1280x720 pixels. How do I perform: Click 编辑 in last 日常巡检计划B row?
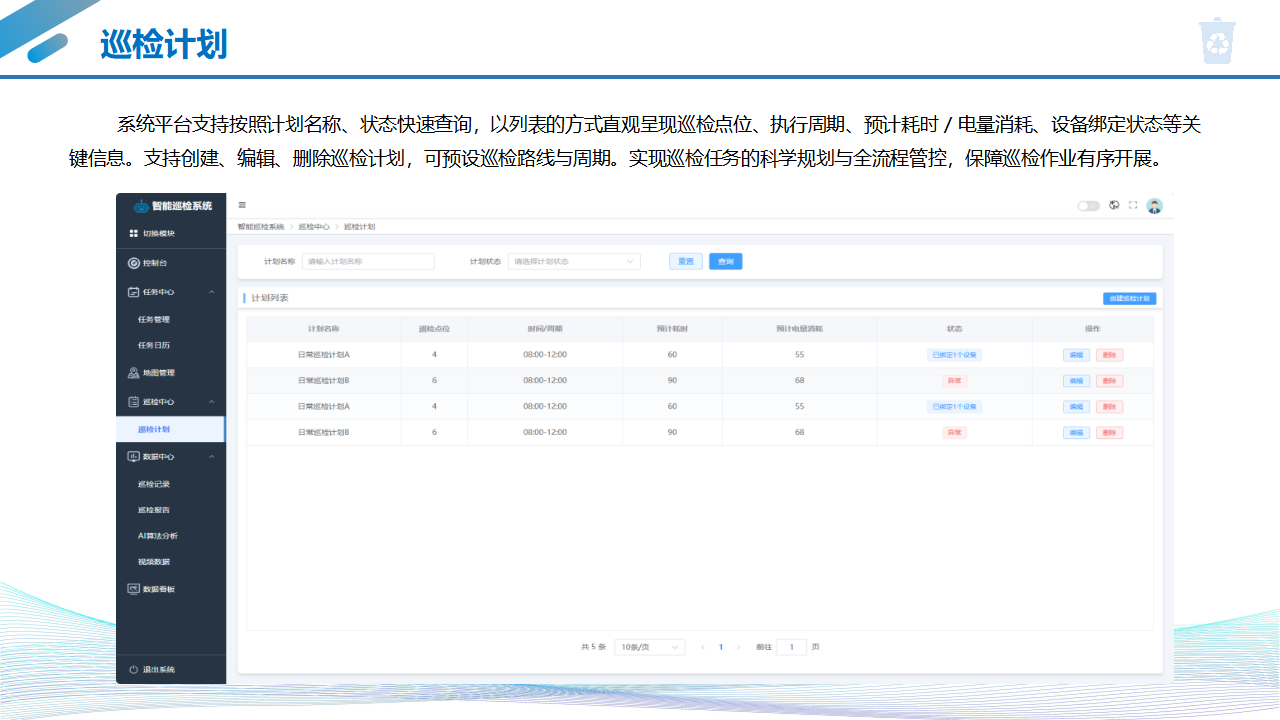pyautogui.click(x=1076, y=433)
